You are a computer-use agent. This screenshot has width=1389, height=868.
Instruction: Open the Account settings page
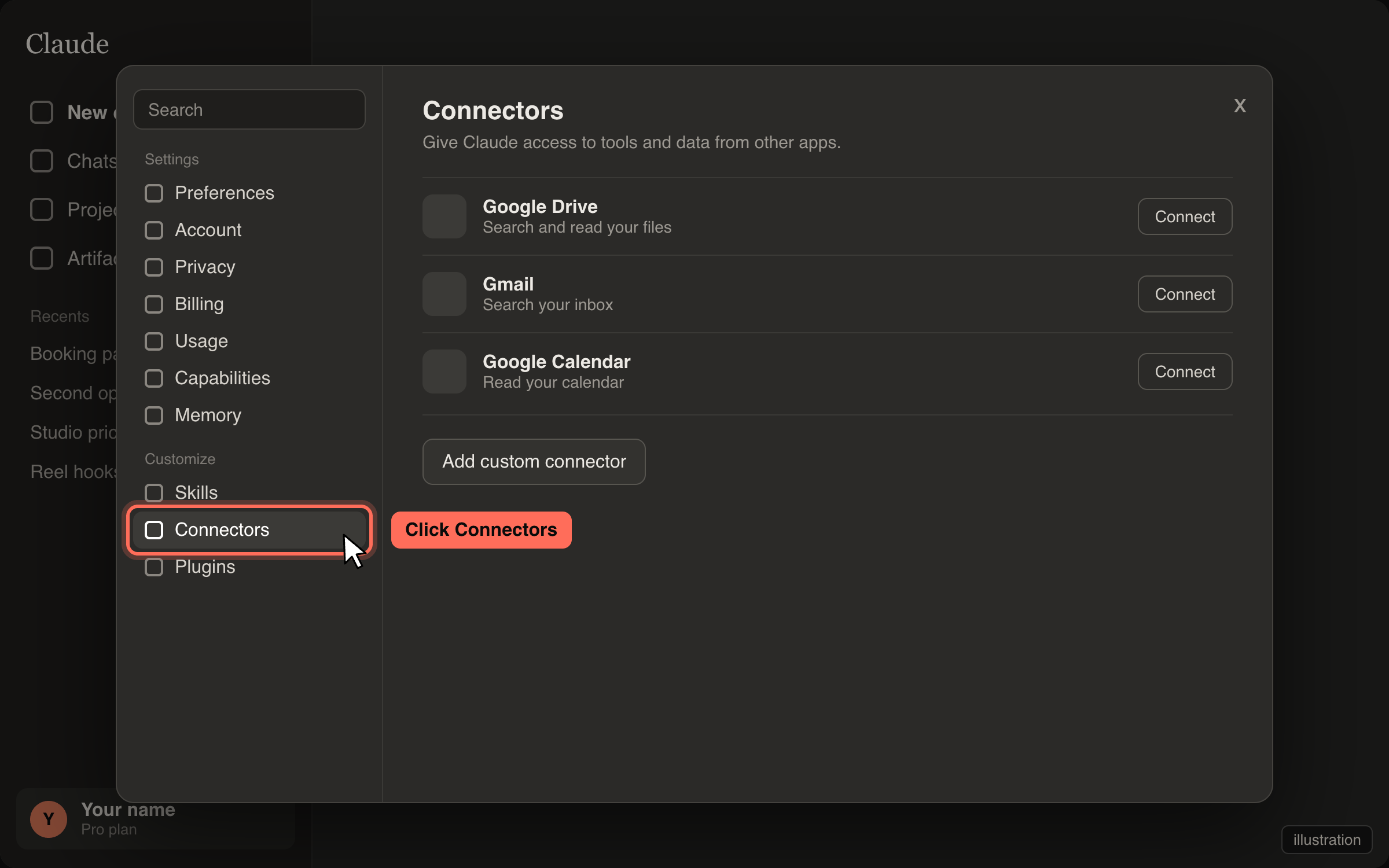pyautogui.click(x=249, y=230)
